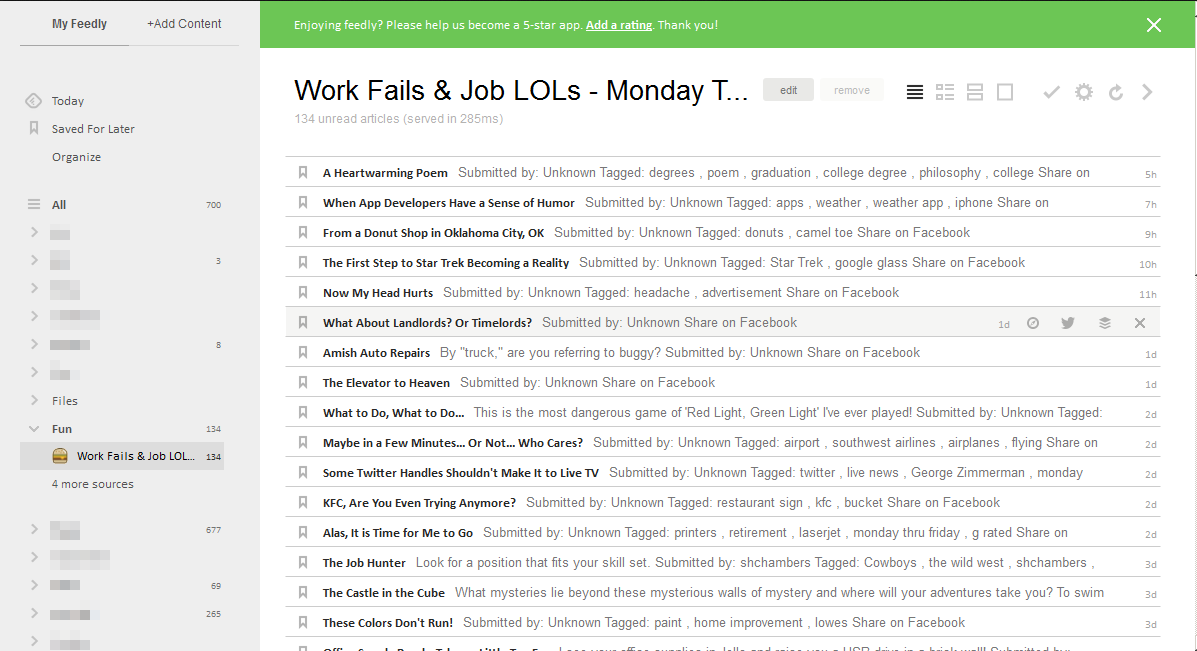
Task: Open feed settings gear icon
Action: 1084,92
